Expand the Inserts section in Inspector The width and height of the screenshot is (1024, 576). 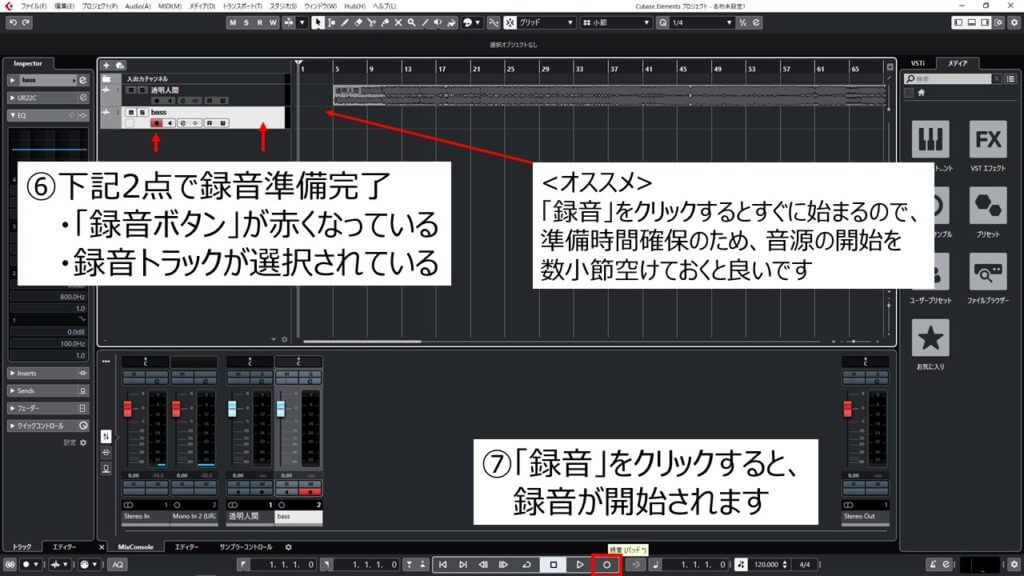point(48,374)
